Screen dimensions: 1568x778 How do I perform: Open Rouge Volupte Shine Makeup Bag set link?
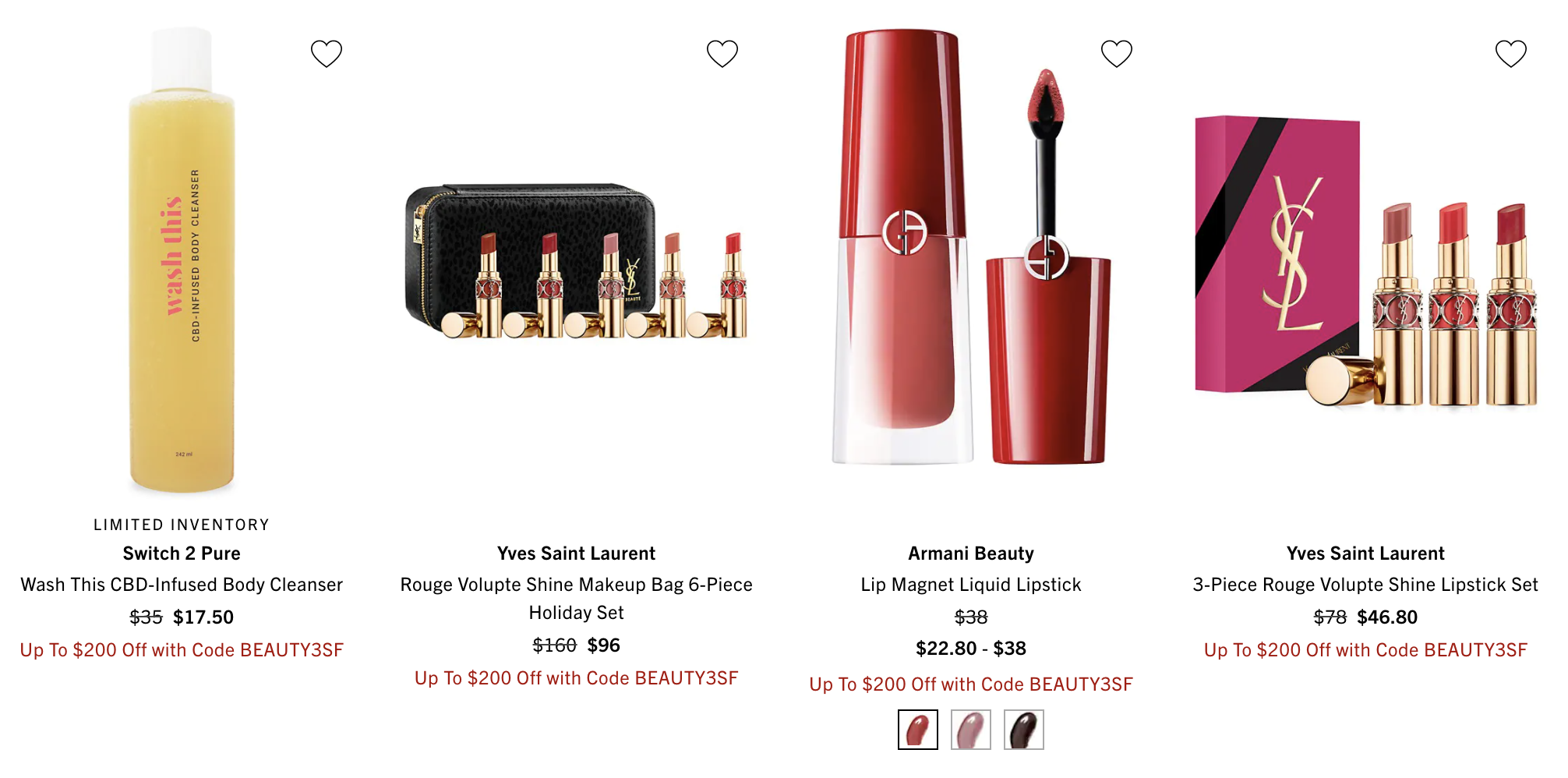click(x=576, y=599)
